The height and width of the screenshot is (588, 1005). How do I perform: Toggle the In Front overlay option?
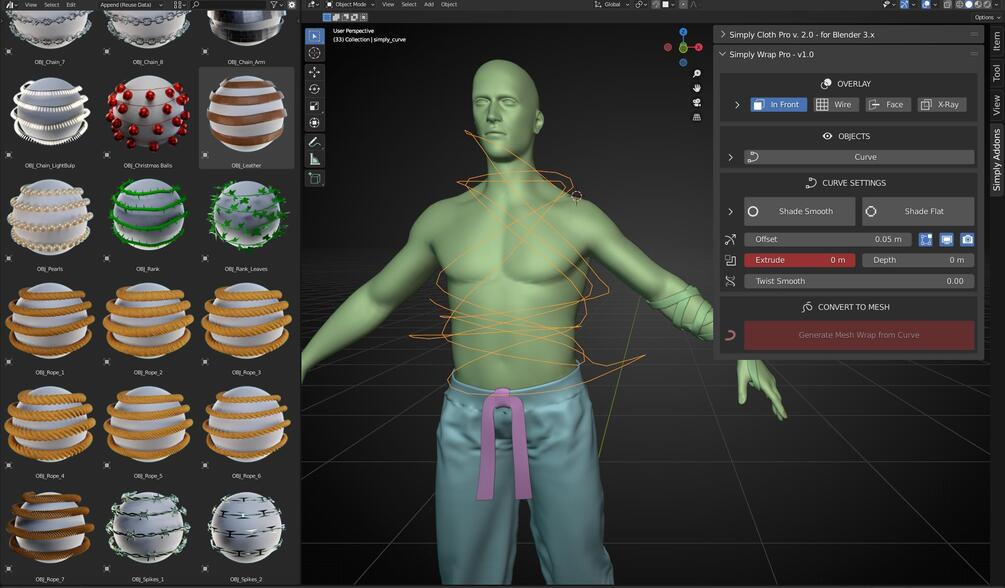[x=778, y=105]
